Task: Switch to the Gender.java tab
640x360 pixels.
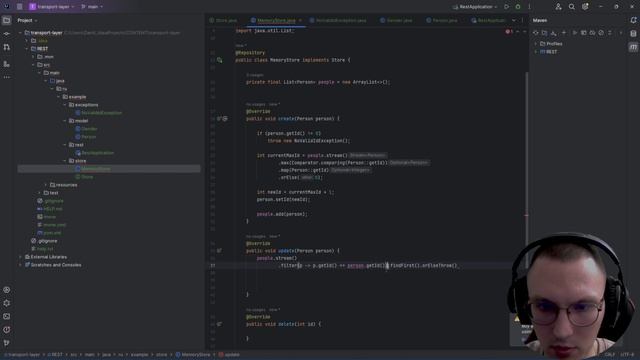Action: point(396,20)
